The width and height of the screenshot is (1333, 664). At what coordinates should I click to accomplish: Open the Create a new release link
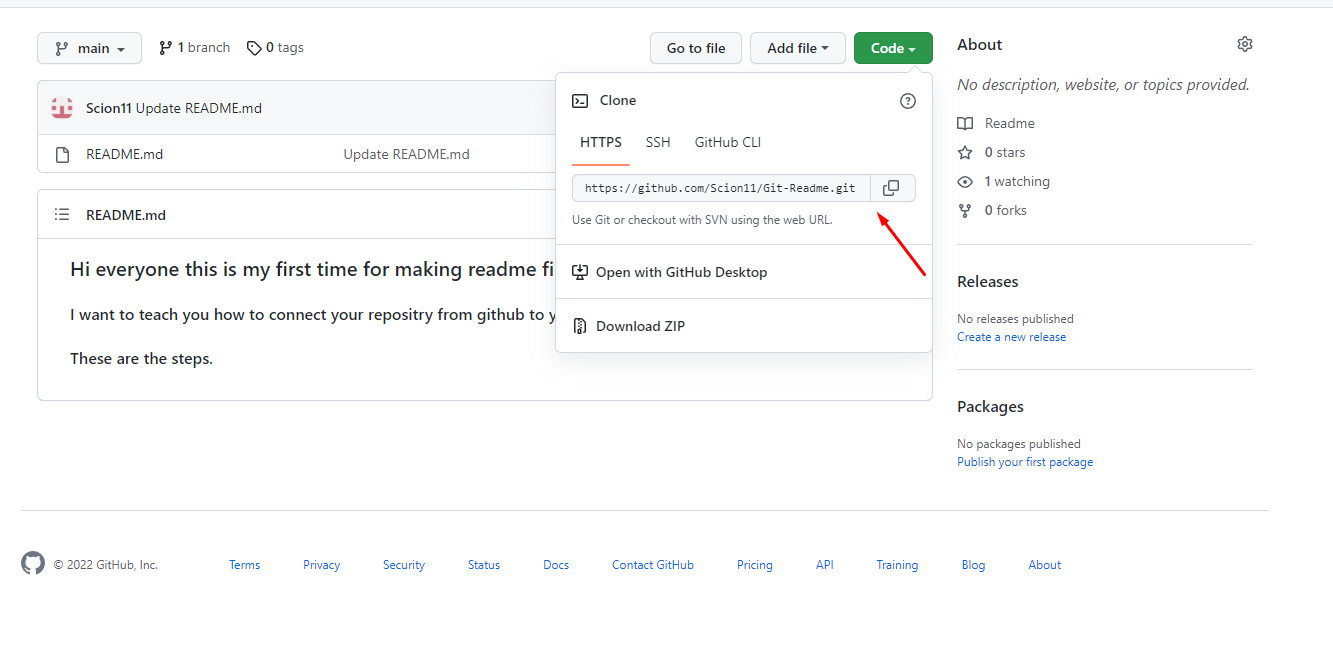1011,336
